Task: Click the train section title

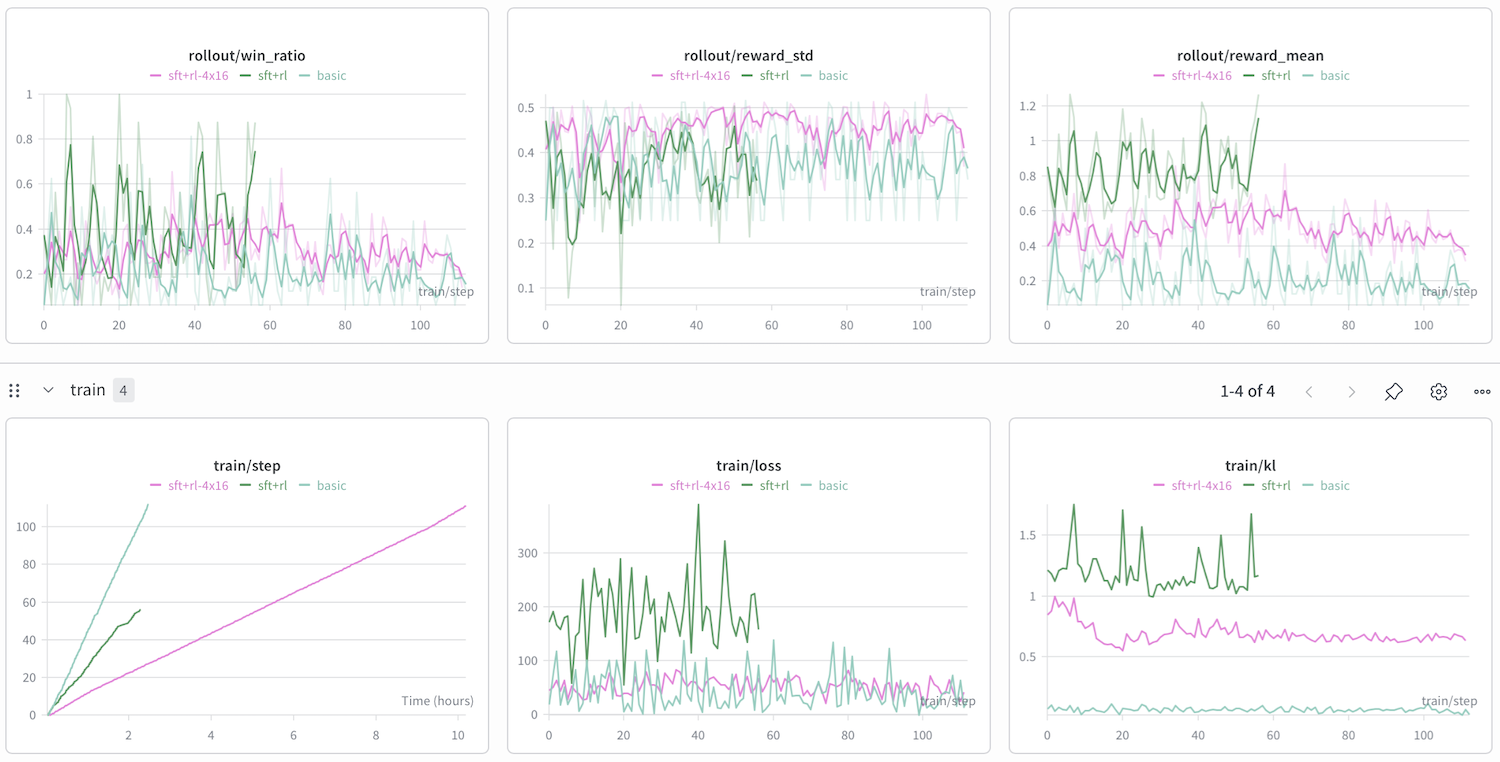Action: [88, 390]
